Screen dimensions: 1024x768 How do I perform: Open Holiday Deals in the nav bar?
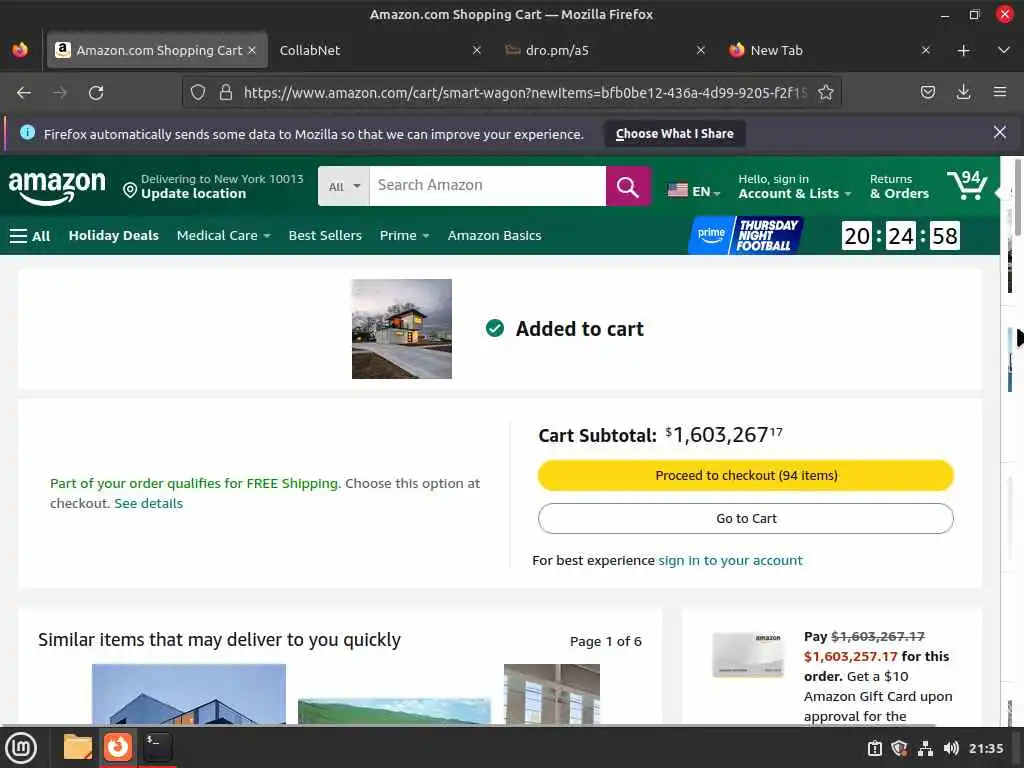tap(114, 235)
